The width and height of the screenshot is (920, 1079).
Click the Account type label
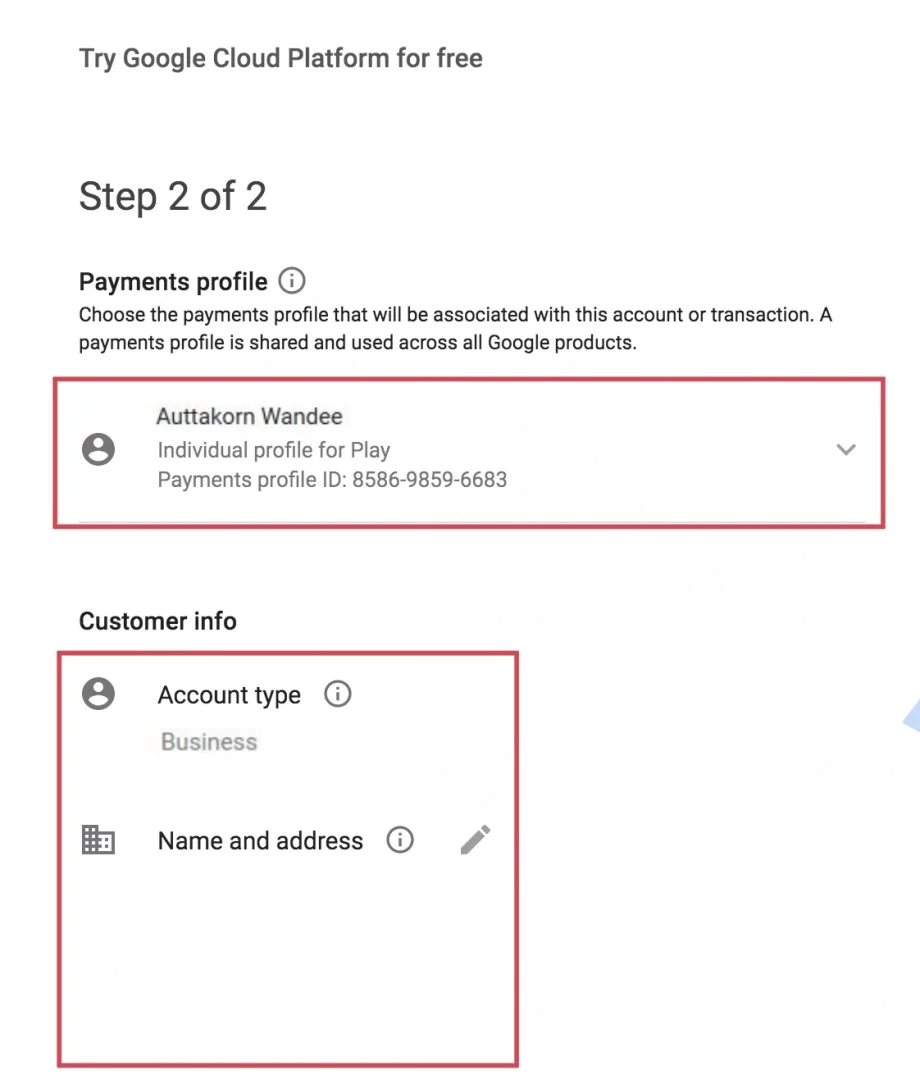point(229,695)
